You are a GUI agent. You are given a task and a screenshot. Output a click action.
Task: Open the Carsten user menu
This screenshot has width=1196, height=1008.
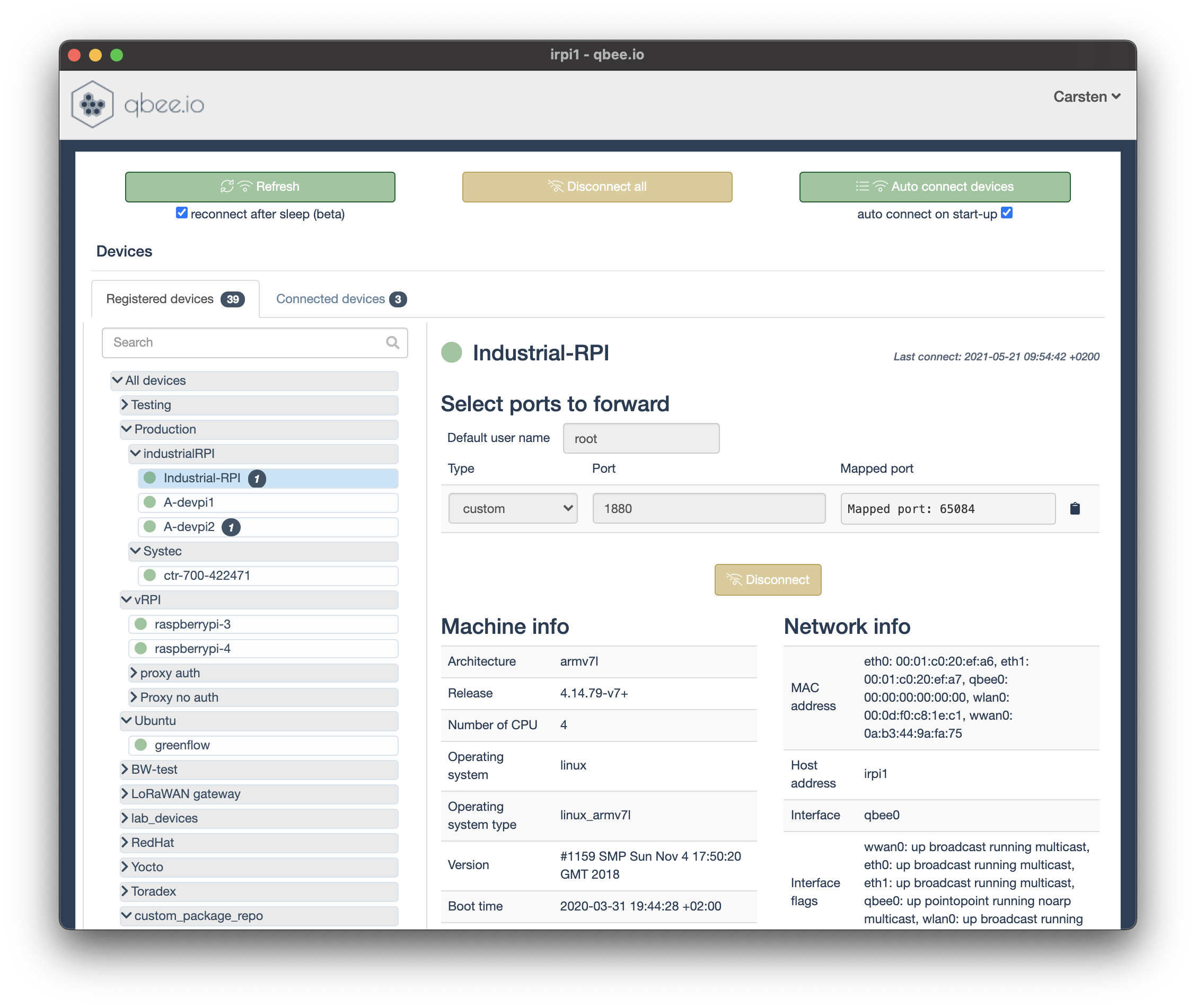[x=1086, y=96]
